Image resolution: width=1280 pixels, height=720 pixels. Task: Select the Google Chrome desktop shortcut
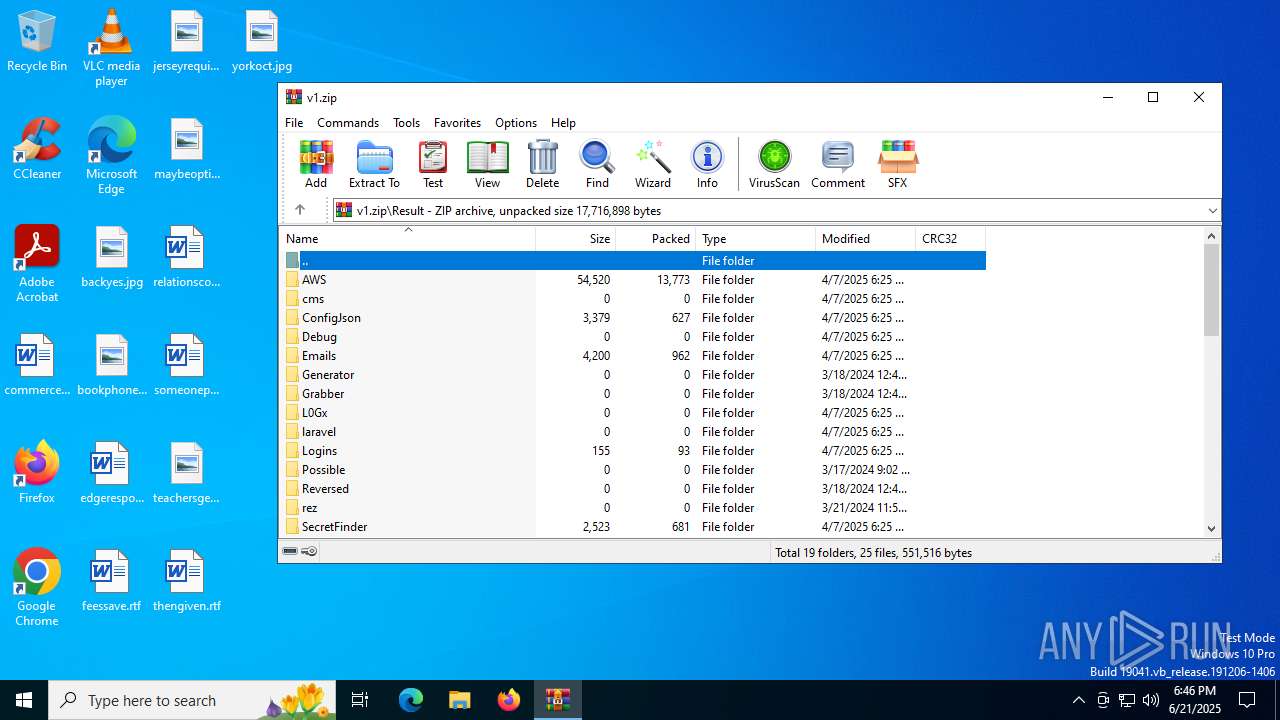tap(37, 588)
